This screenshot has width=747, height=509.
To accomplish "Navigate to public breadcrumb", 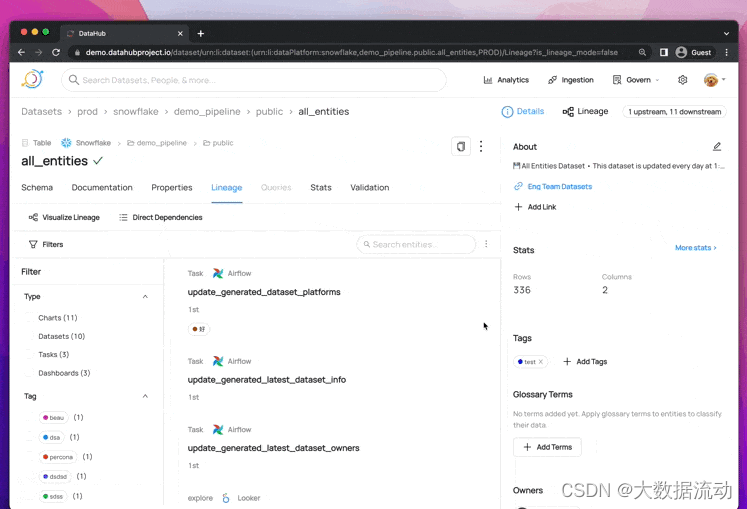I will 269,112.
